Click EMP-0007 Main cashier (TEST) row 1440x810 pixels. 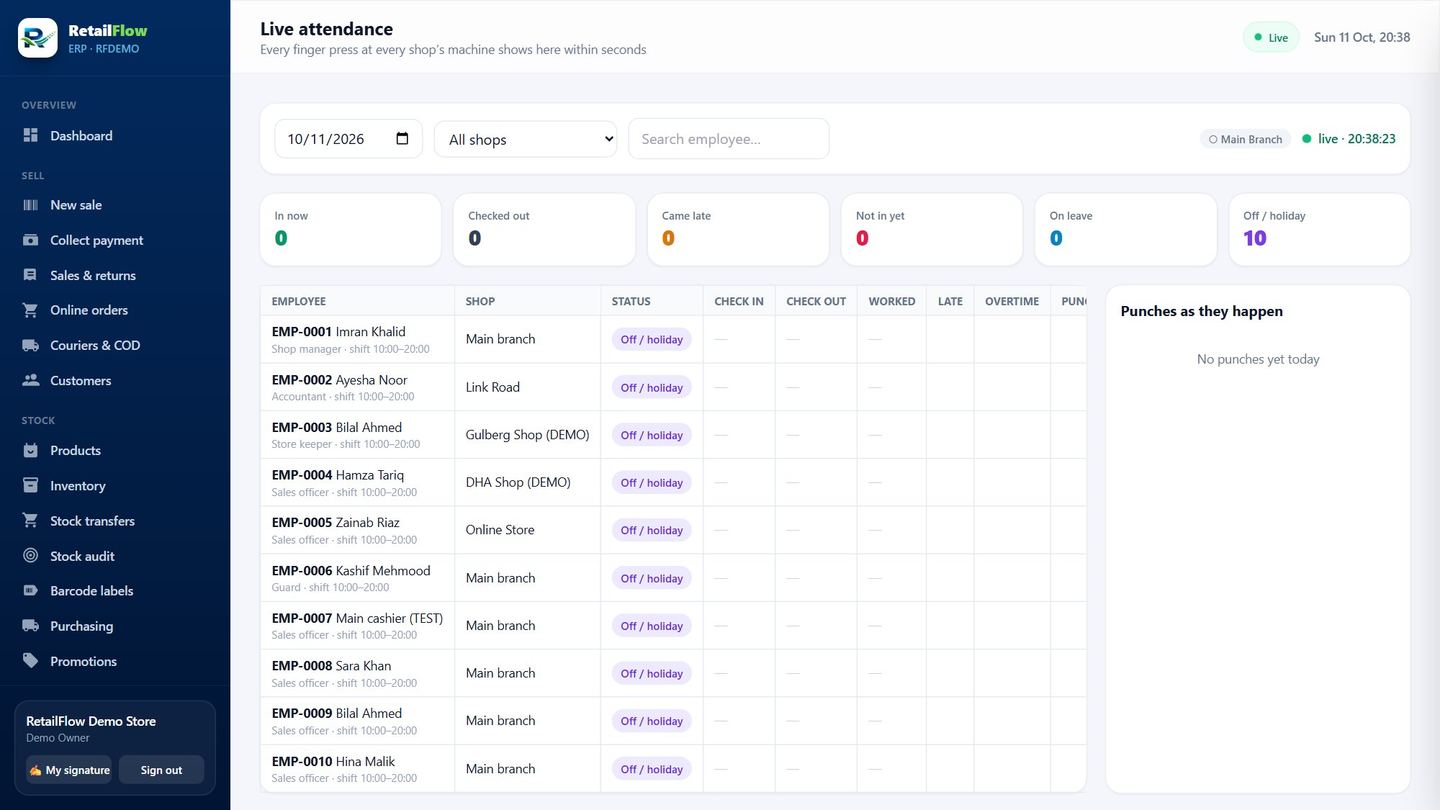coord(673,626)
